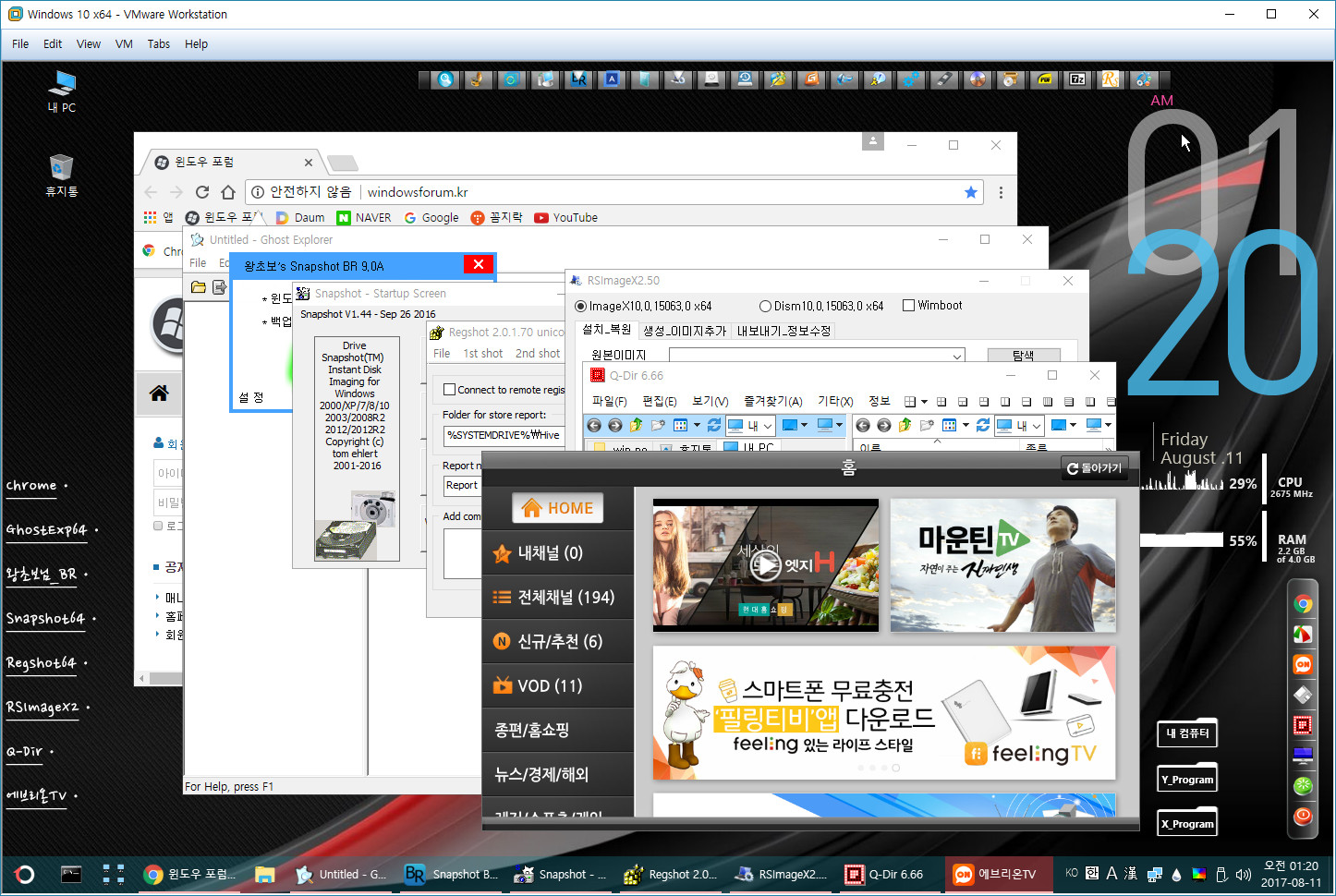Open the Q-Dir left pane view-mode dropdown arrow
1336x896 pixels.
697,425
